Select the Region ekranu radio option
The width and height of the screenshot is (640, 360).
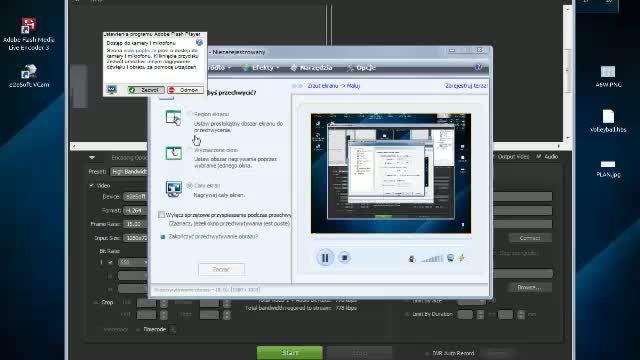click(x=189, y=114)
